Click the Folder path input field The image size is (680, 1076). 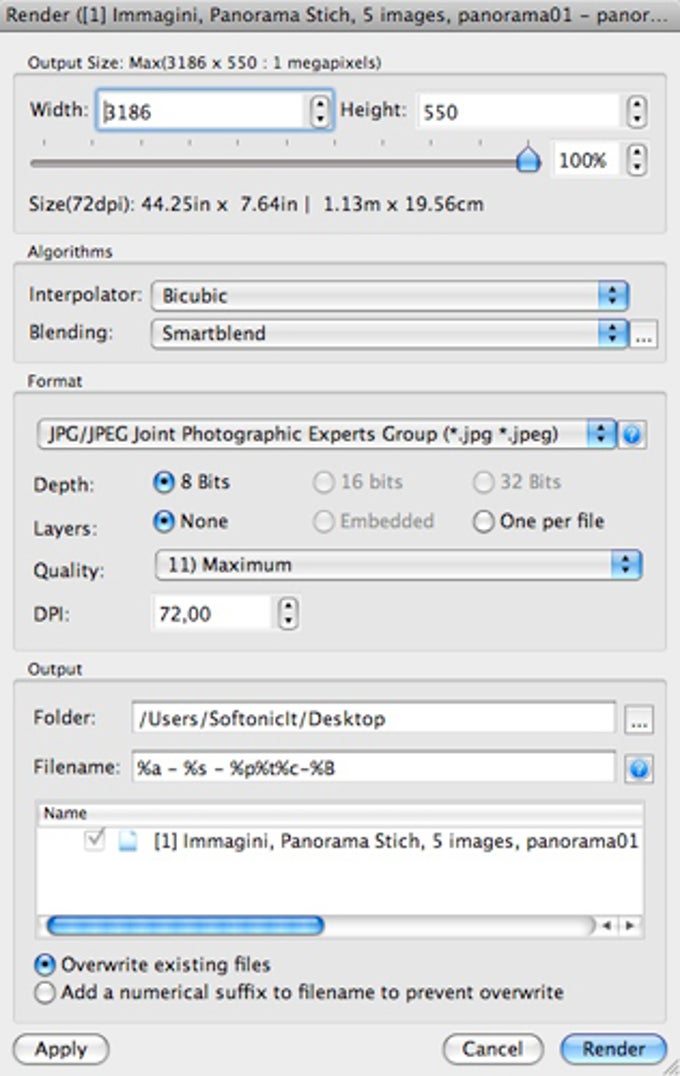tap(373, 718)
